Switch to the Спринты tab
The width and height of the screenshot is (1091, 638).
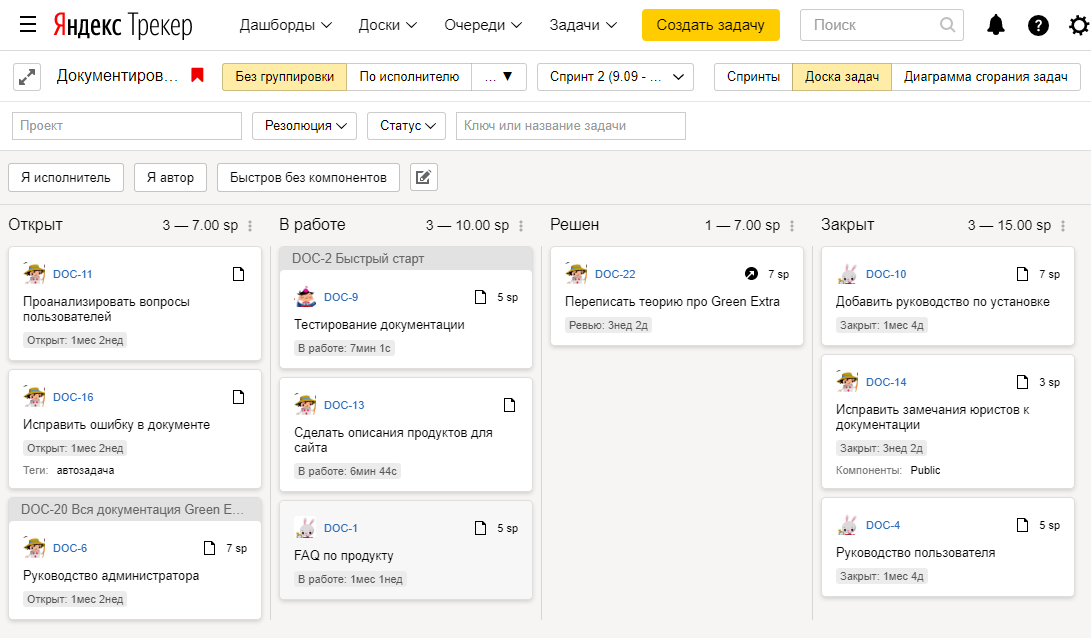[754, 77]
